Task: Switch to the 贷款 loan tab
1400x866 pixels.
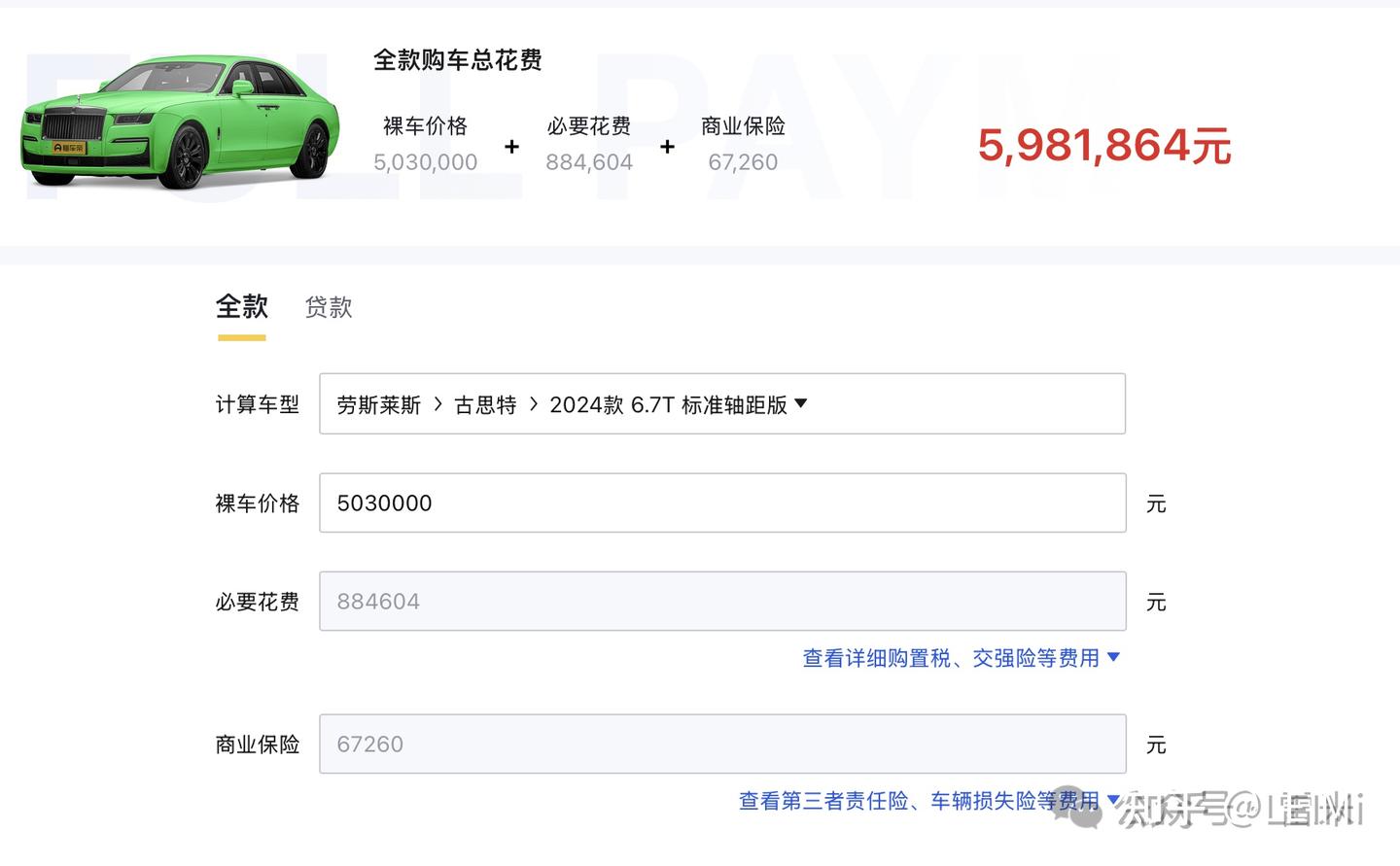Action: click(x=328, y=308)
